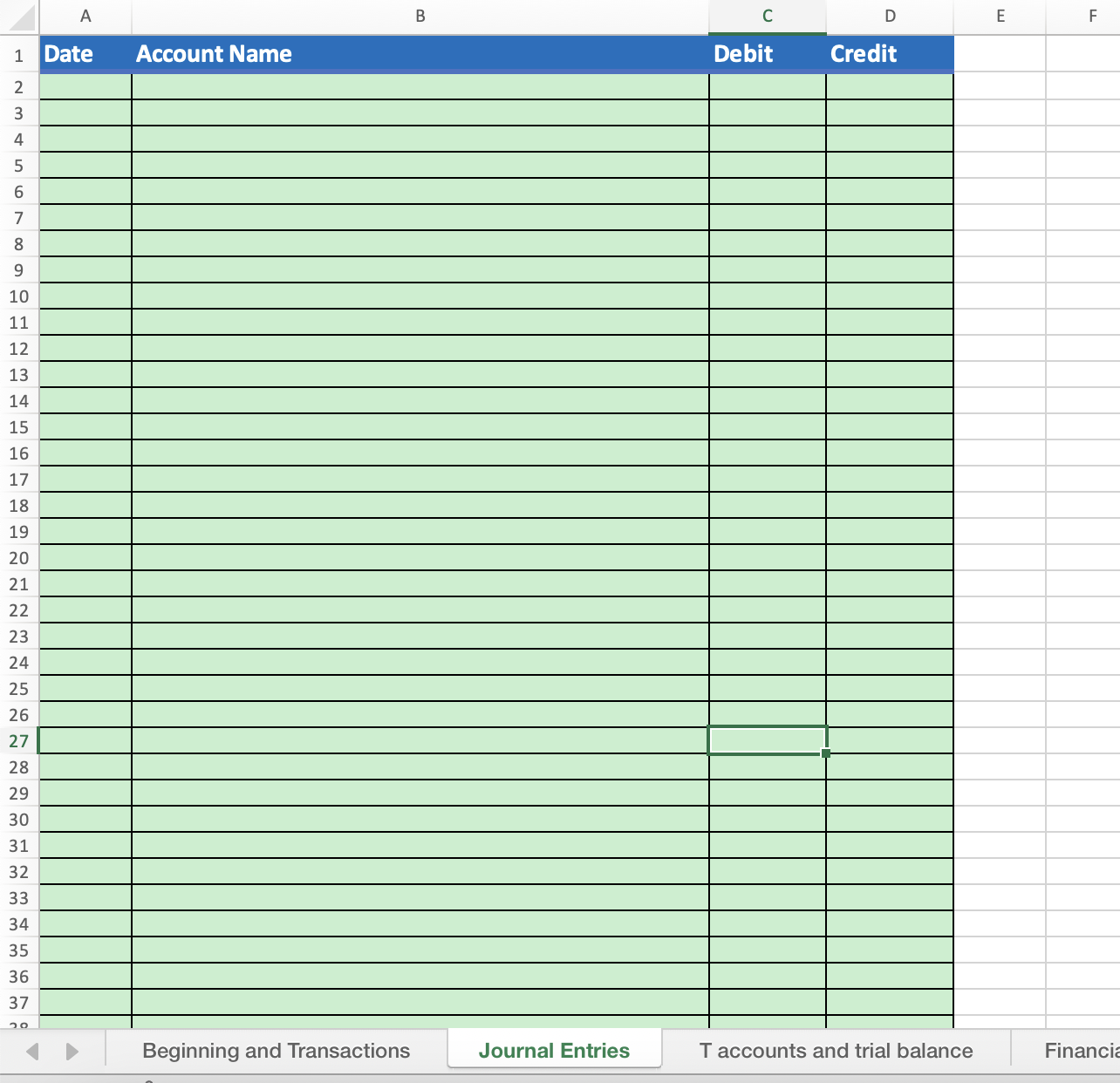This screenshot has width=1120, height=1083.
Task: Open the T accounts and trial balance sheet
Action: [x=835, y=1051]
